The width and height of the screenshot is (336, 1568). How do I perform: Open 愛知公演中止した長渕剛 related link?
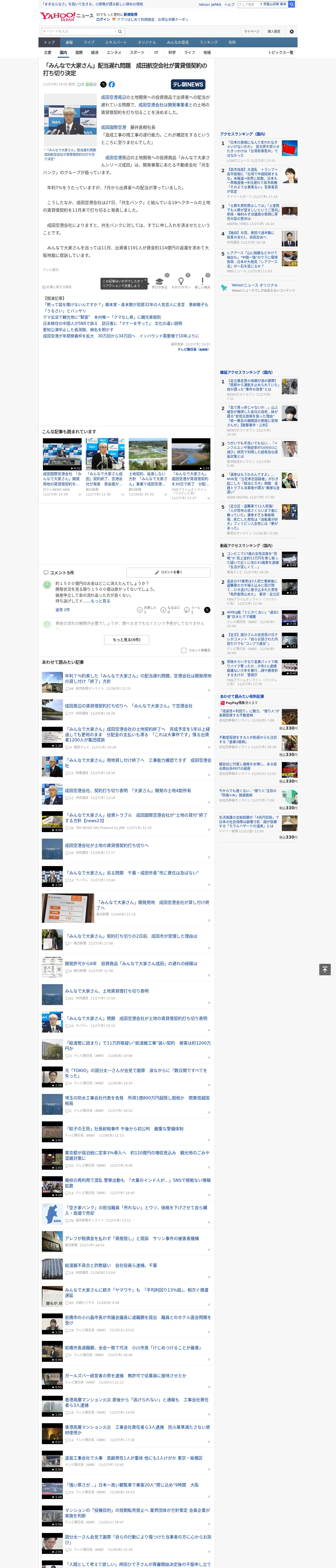pos(77,329)
